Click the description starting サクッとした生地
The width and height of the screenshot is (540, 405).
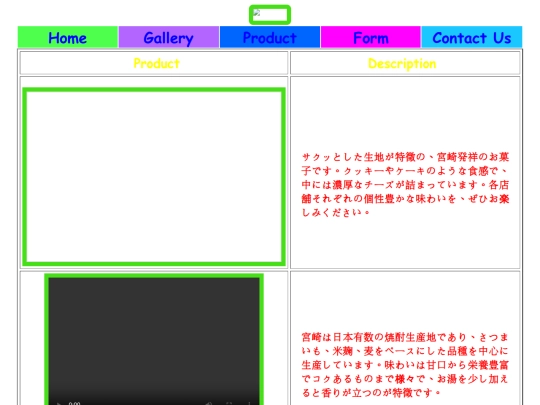click(405, 185)
